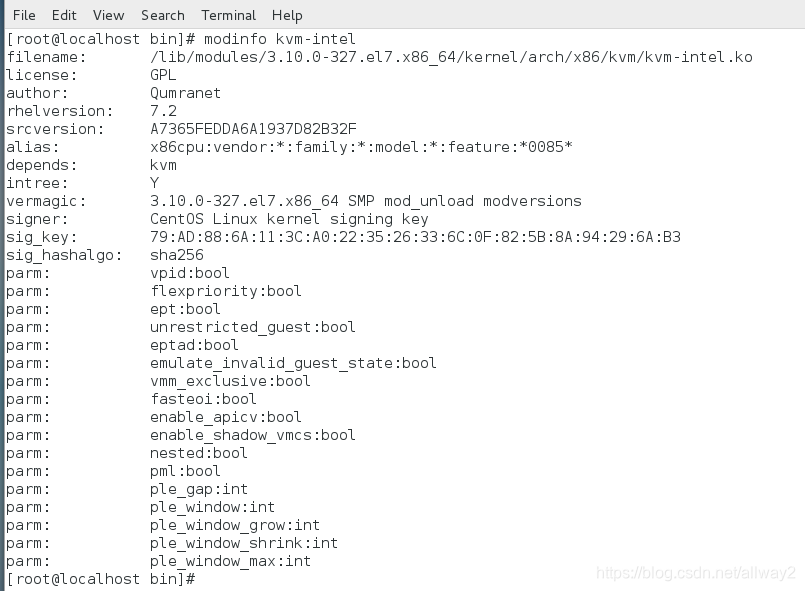This screenshot has height=591, width=805.
Task: Open the File menu
Action: 23,15
